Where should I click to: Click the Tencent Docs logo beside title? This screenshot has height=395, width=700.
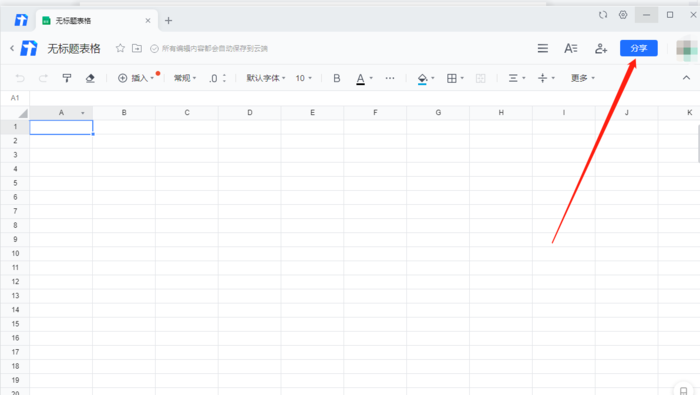(29, 48)
